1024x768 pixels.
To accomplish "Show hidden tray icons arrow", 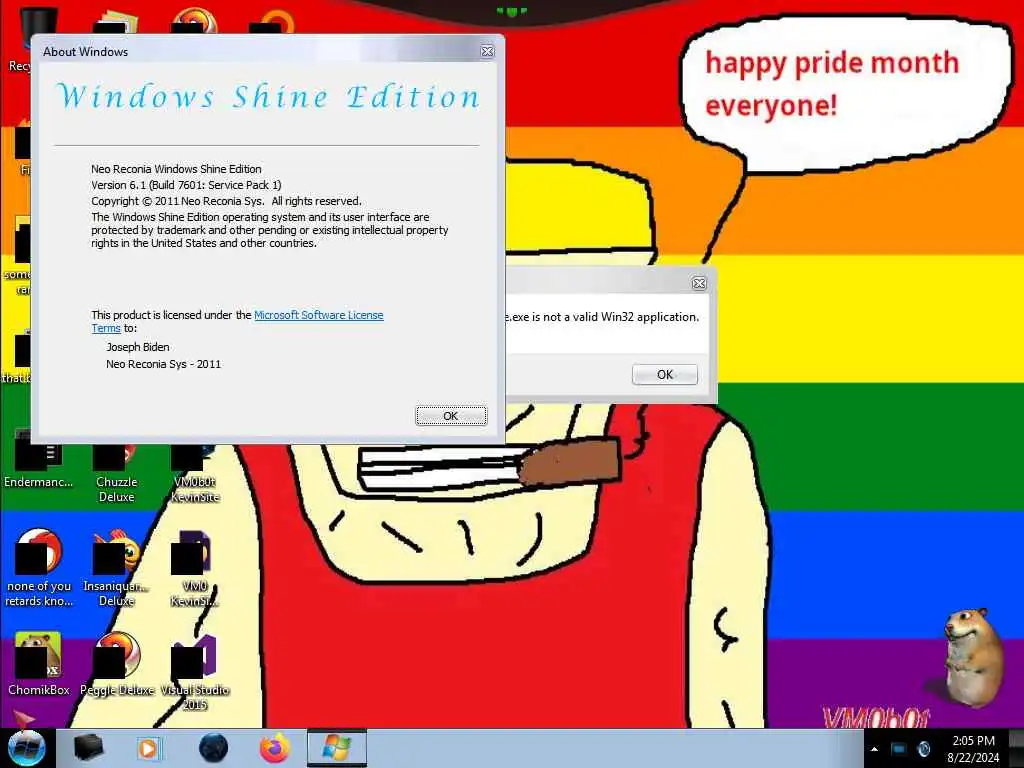I will pyautogui.click(x=874, y=749).
